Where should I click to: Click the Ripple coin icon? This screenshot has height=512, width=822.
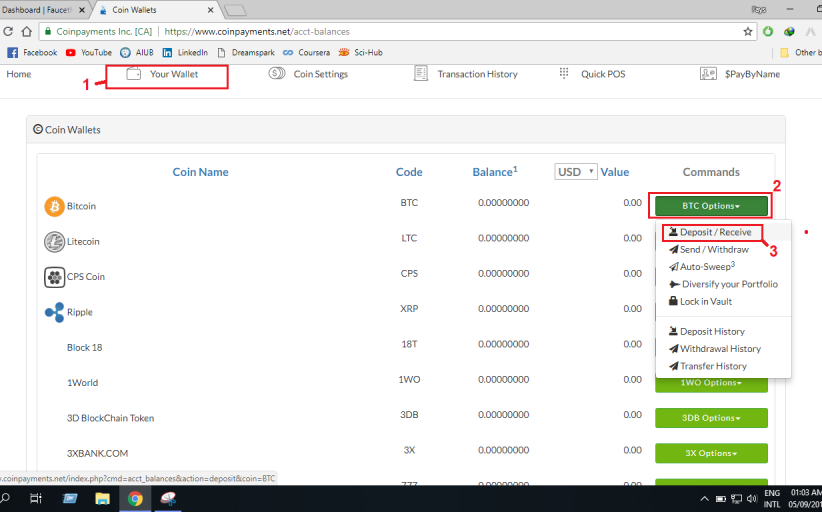click(x=54, y=312)
